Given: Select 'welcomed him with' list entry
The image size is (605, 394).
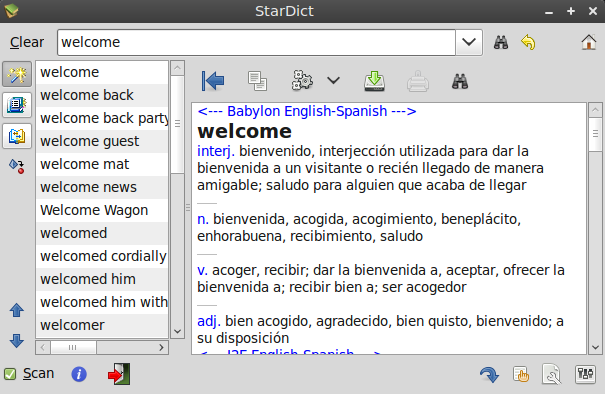Looking at the screenshot, I should [x=102, y=302].
